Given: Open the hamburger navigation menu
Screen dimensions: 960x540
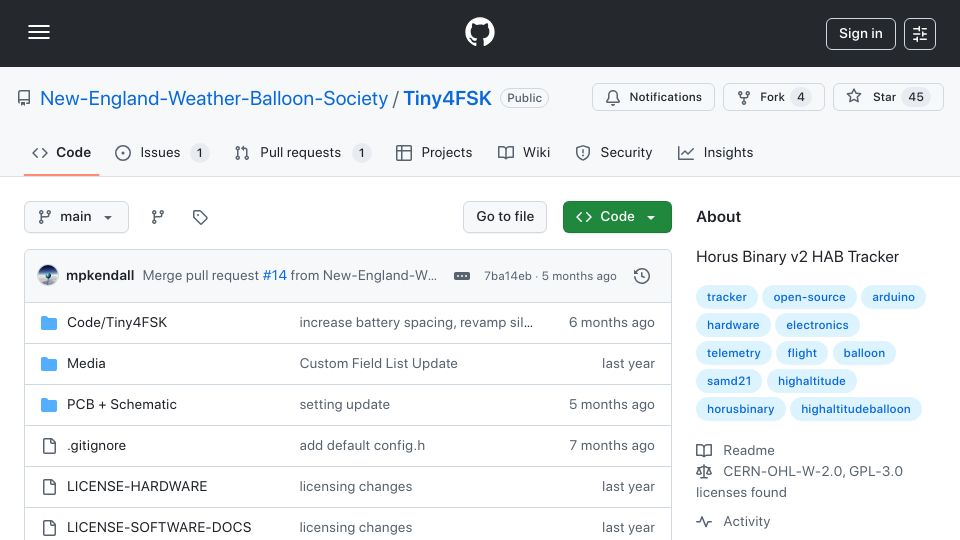Looking at the screenshot, I should point(39,32).
